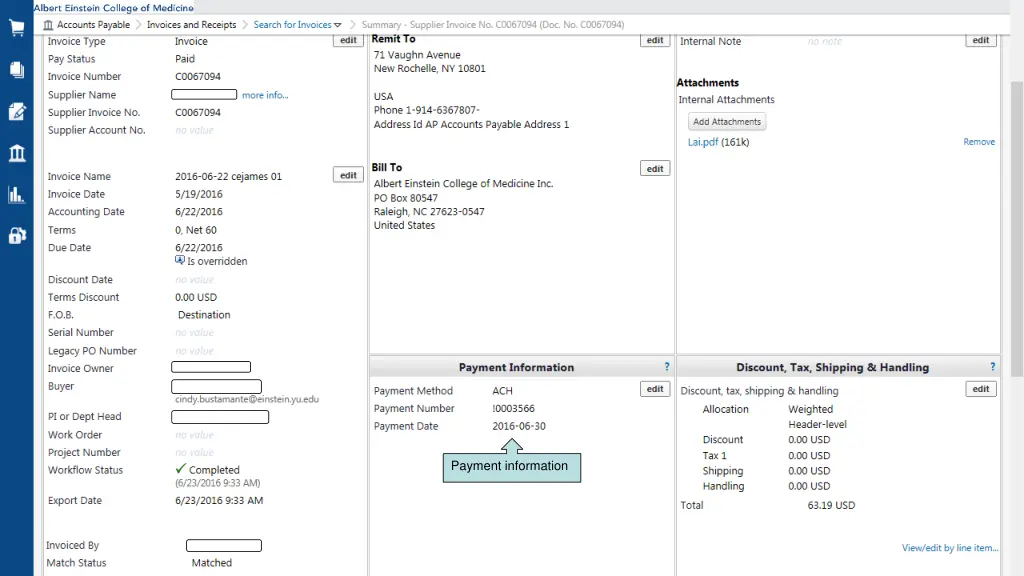Edit the Internal Note

981,40
